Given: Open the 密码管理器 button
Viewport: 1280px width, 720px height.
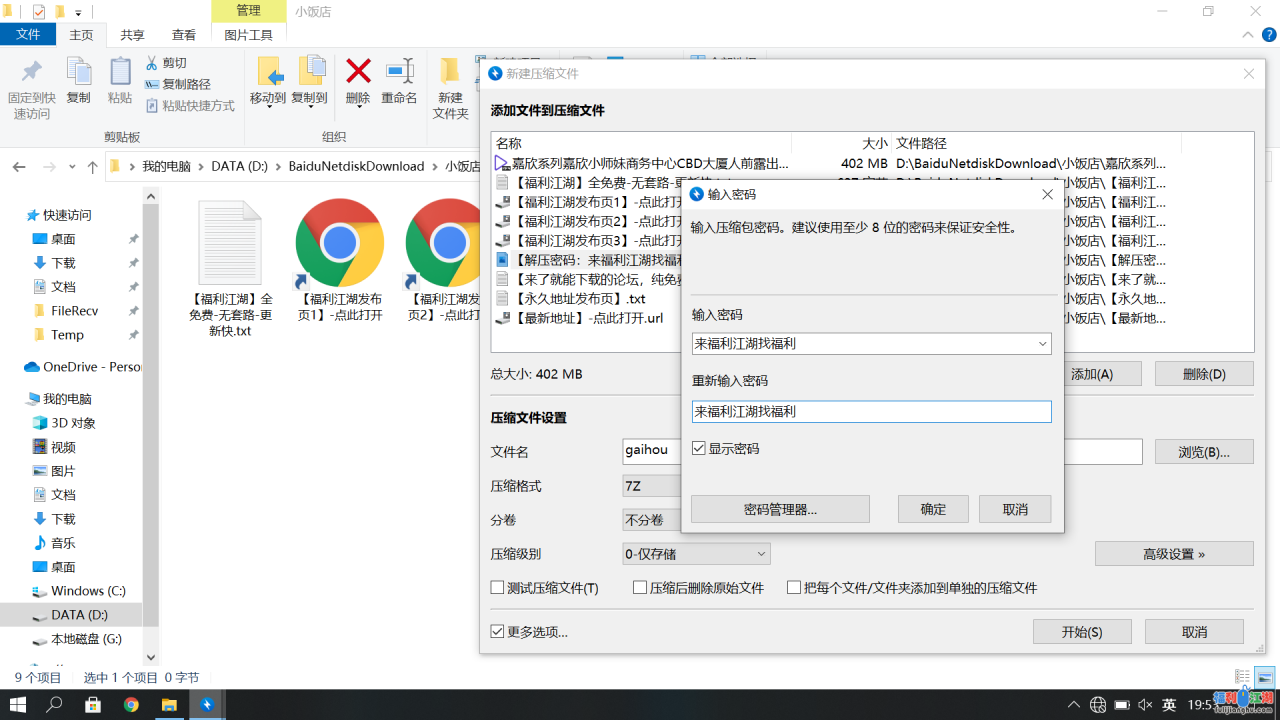Looking at the screenshot, I should (x=780, y=509).
